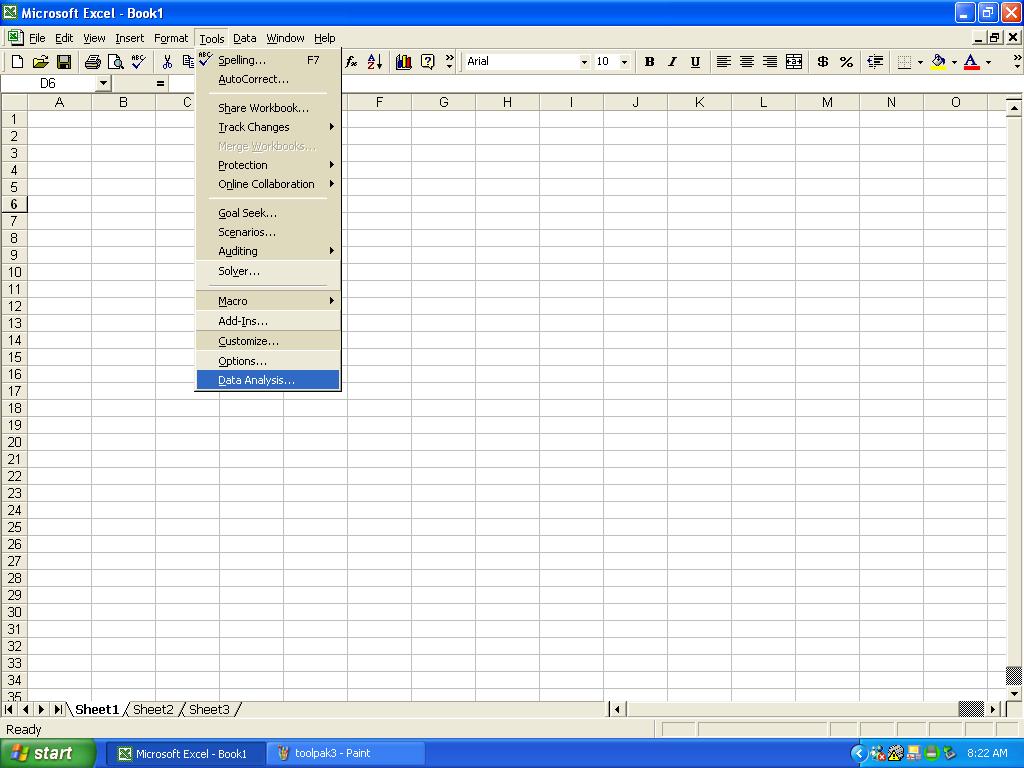Open the Arial font name dropdown
The image size is (1024, 768).
[584, 62]
